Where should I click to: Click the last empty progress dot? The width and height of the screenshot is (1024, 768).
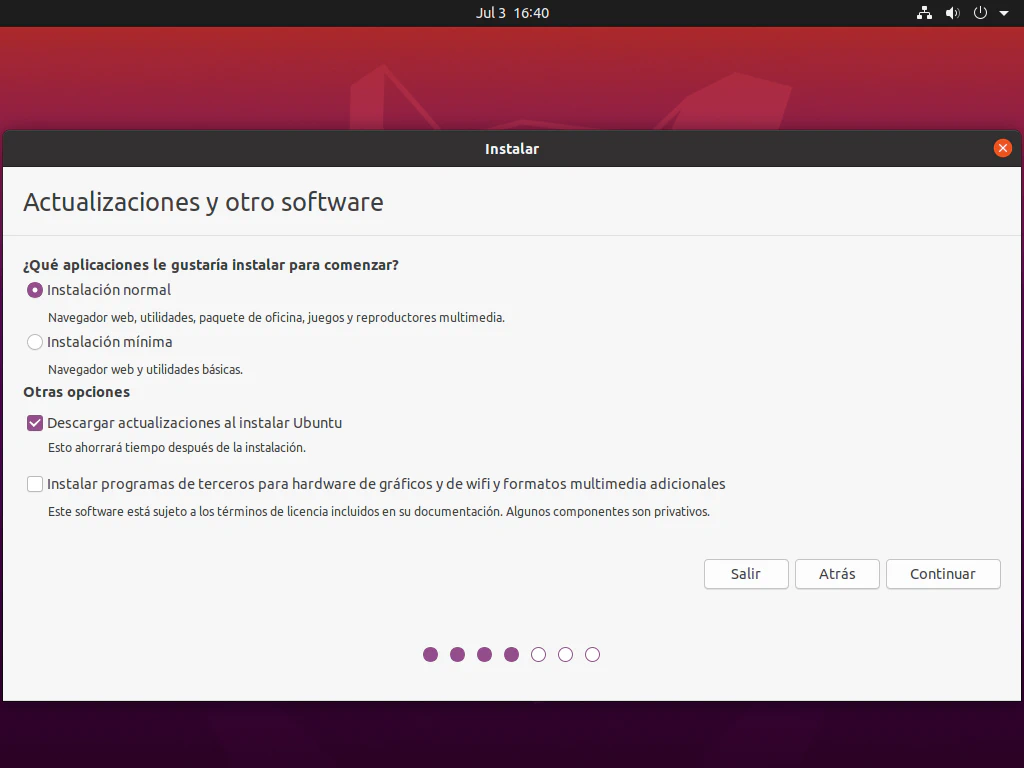[x=593, y=655]
